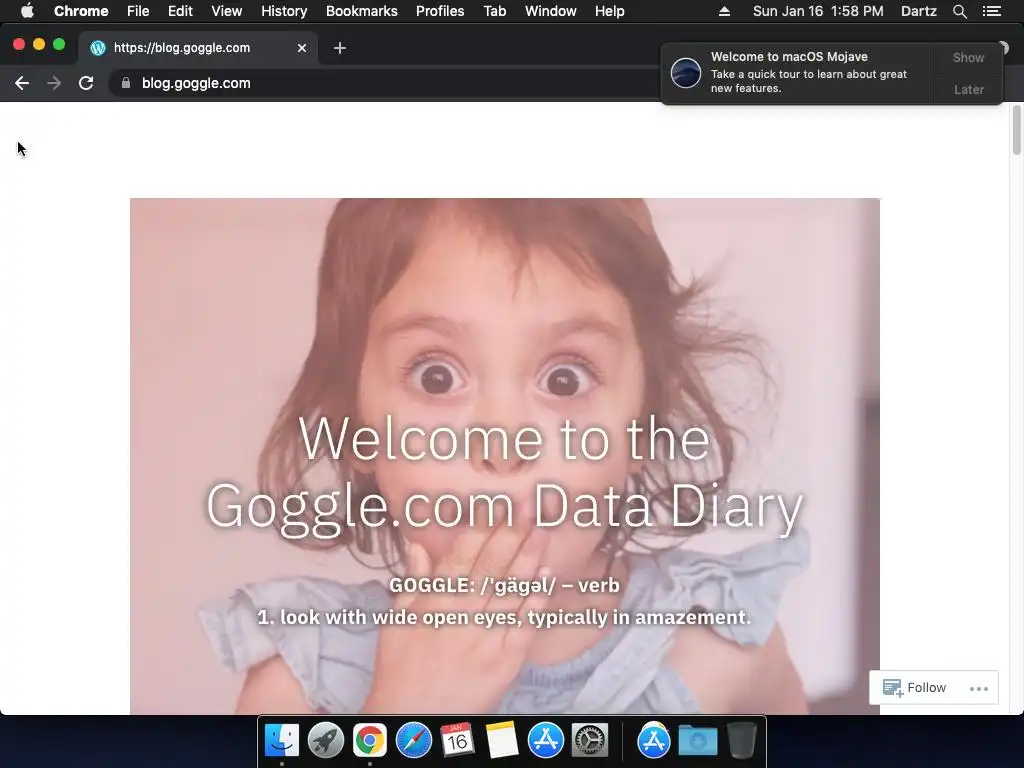Click the Follow button on the blog
The width and height of the screenshot is (1024, 768).
(x=914, y=688)
